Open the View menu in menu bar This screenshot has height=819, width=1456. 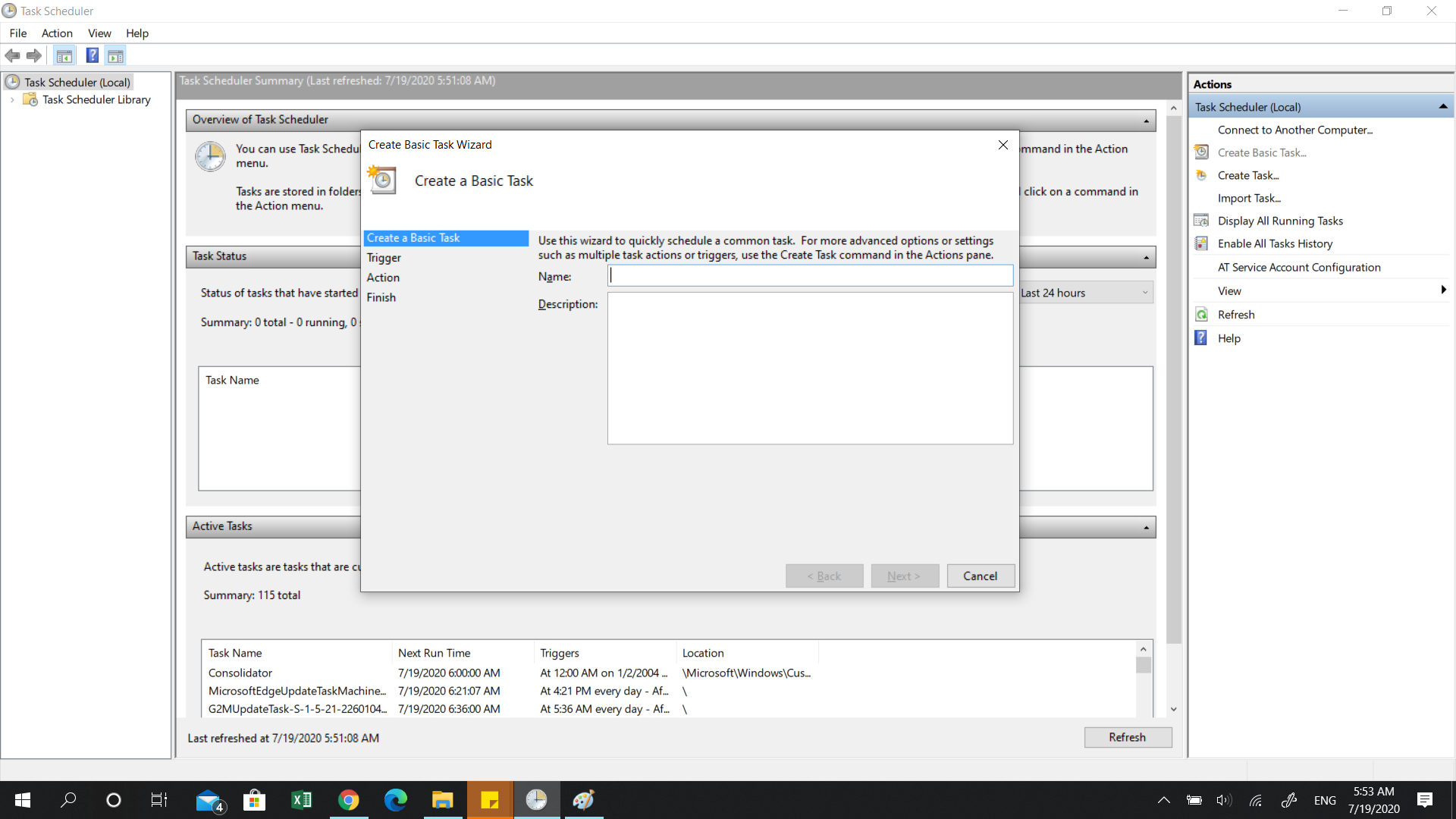(99, 33)
